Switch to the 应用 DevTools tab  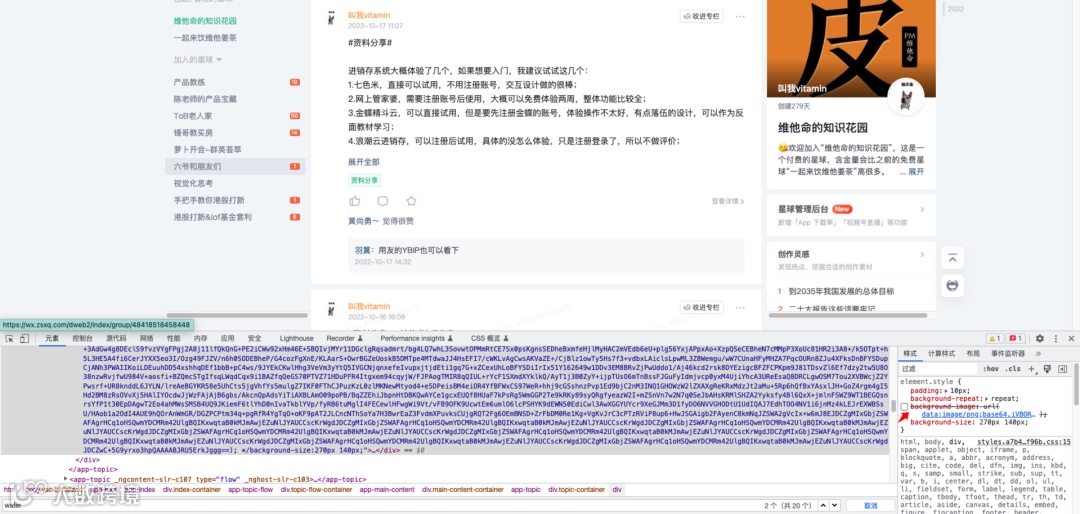[227, 338]
